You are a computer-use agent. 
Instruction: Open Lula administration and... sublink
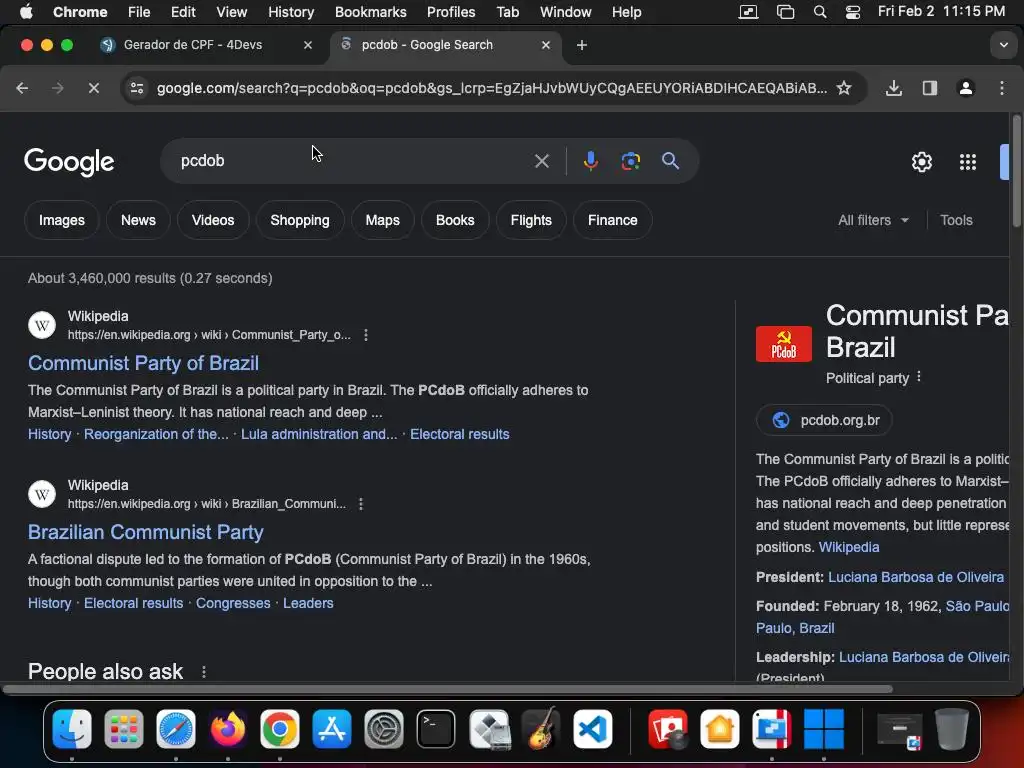click(319, 434)
